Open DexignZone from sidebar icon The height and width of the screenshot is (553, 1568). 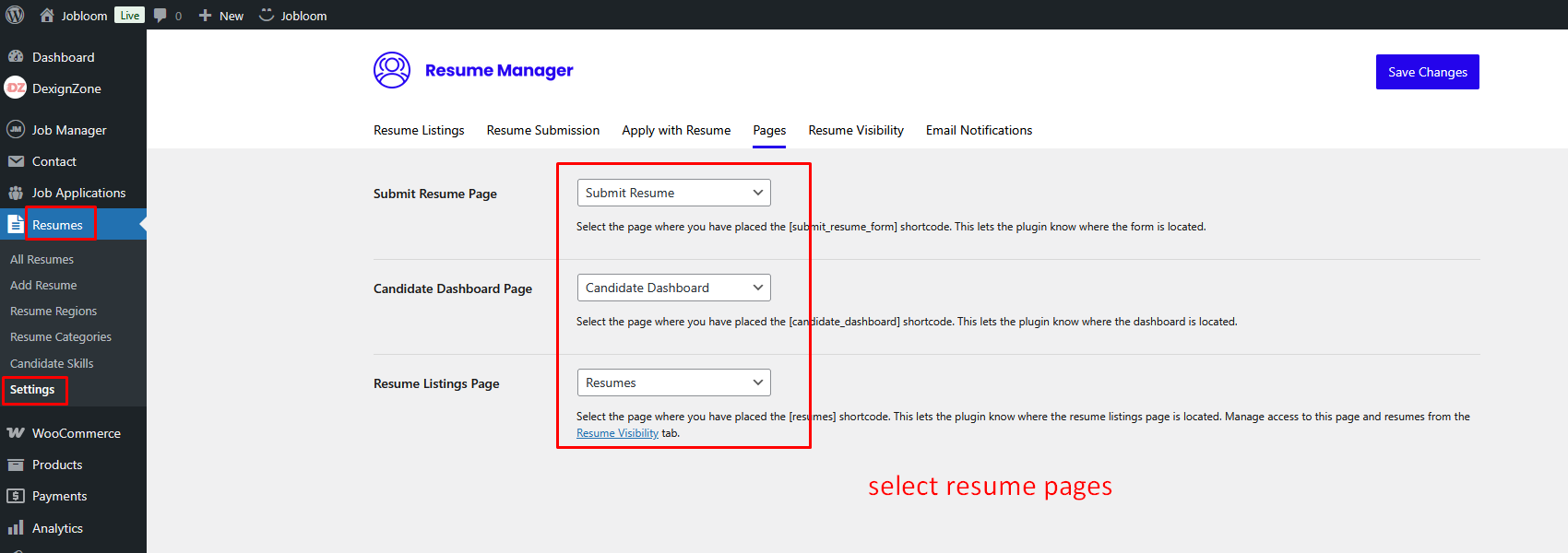(x=16, y=88)
